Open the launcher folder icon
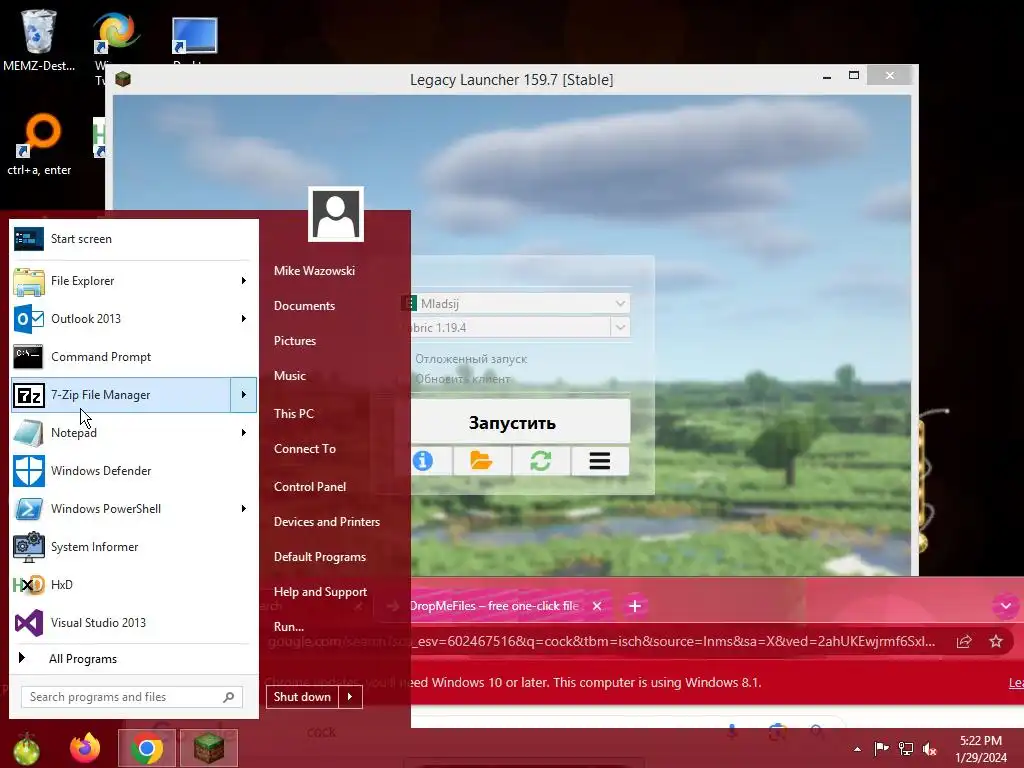 [481, 461]
